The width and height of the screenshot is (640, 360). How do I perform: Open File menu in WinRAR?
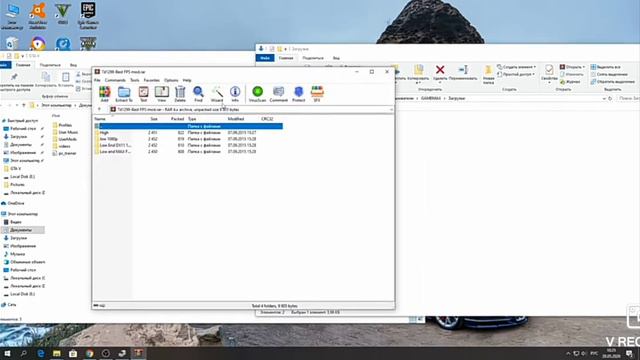(x=97, y=80)
